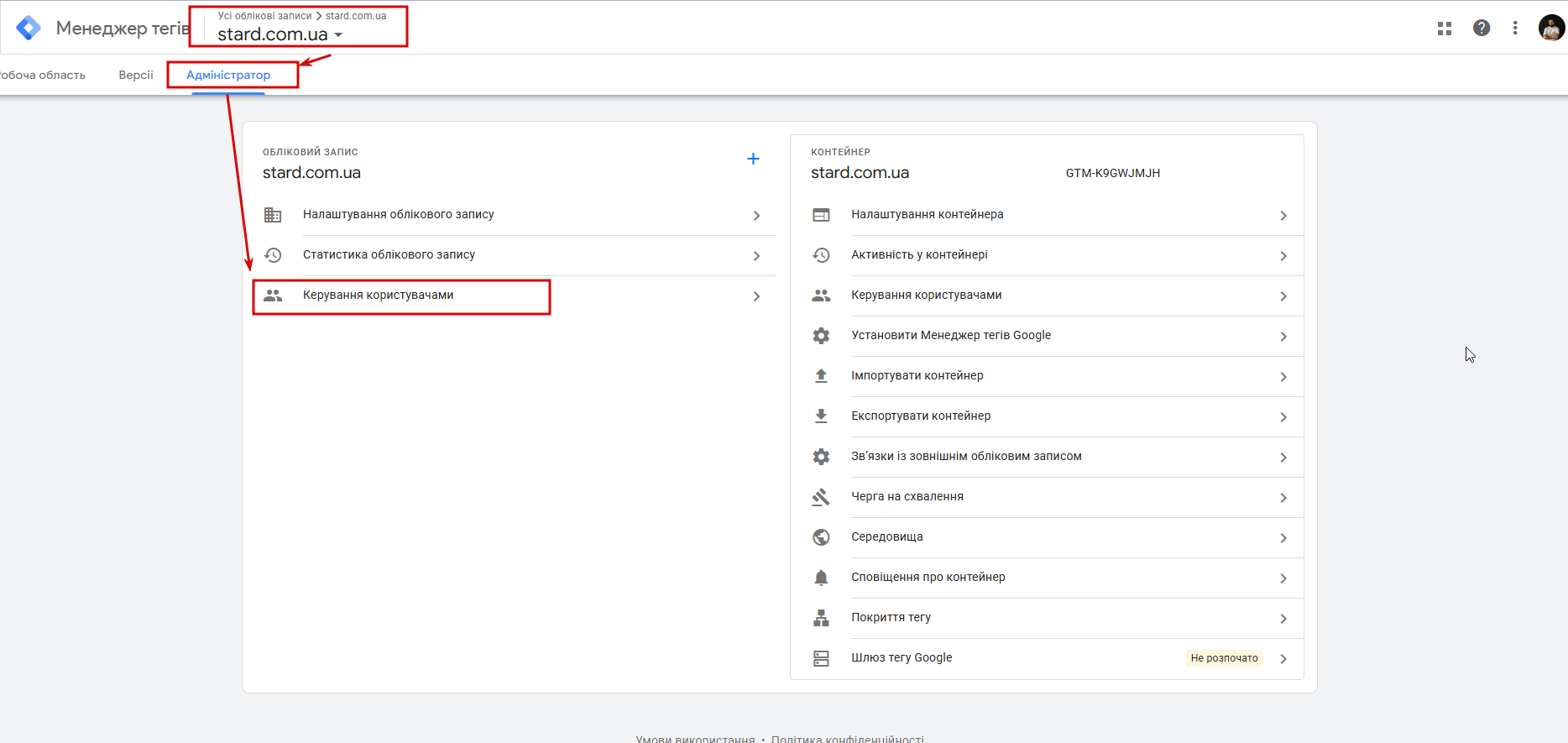1568x743 pixels.
Task: Click the plus icon to create account
Action: 753,159
